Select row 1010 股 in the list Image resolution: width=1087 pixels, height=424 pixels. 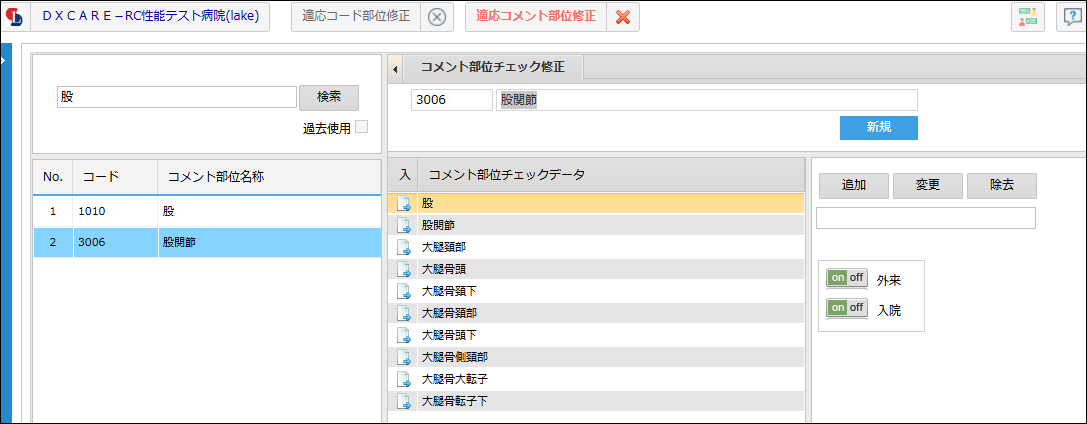click(207, 212)
